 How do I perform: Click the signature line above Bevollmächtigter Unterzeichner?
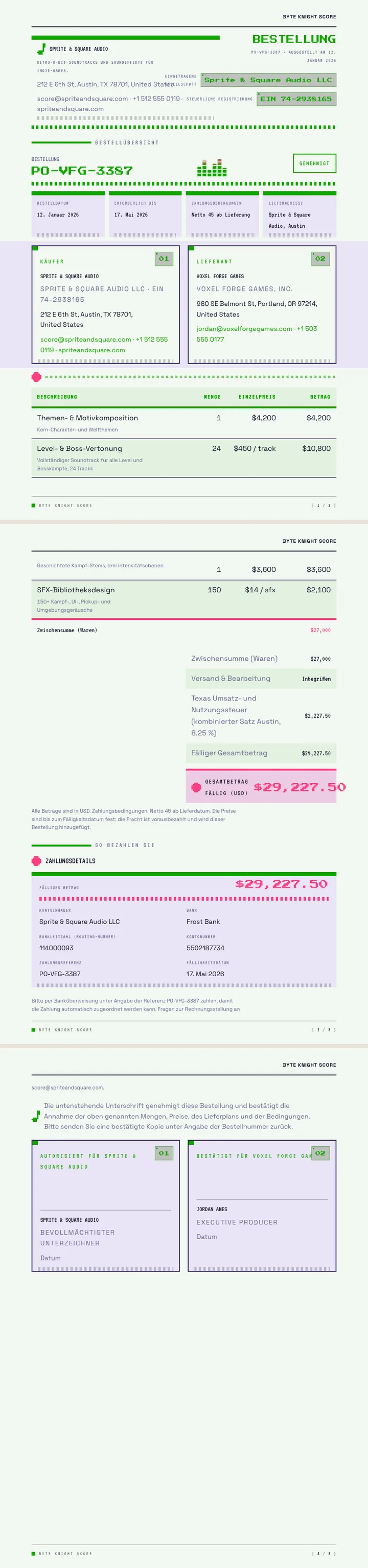click(x=105, y=1210)
